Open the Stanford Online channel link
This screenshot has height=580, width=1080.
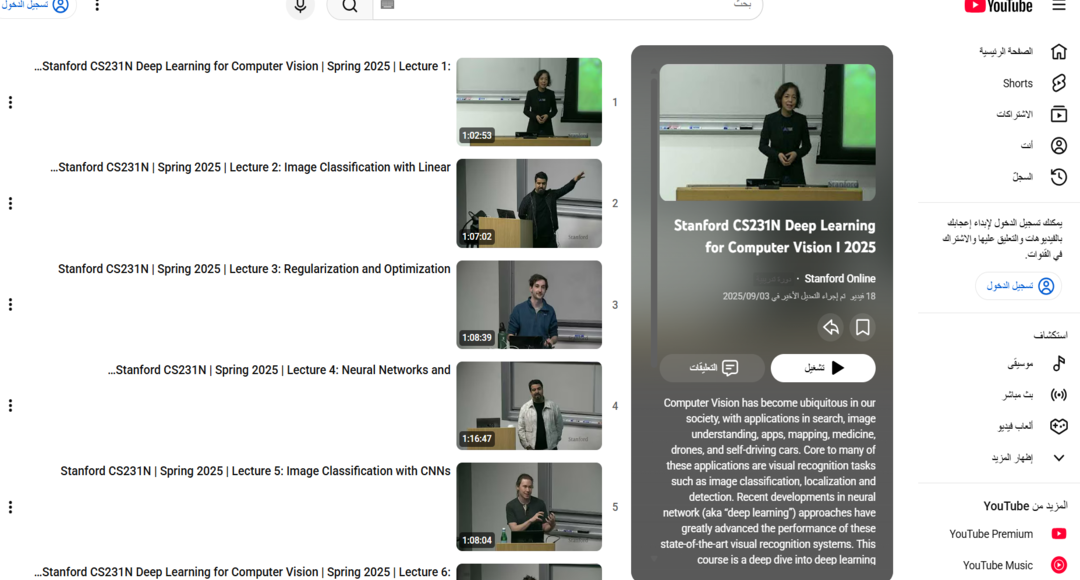coord(839,279)
